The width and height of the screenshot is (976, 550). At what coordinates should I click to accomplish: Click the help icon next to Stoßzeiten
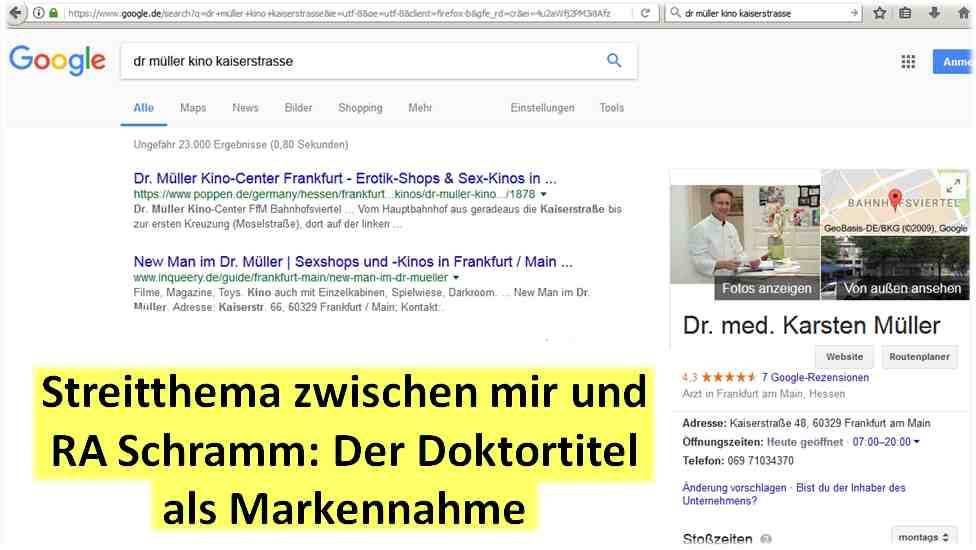766,539
